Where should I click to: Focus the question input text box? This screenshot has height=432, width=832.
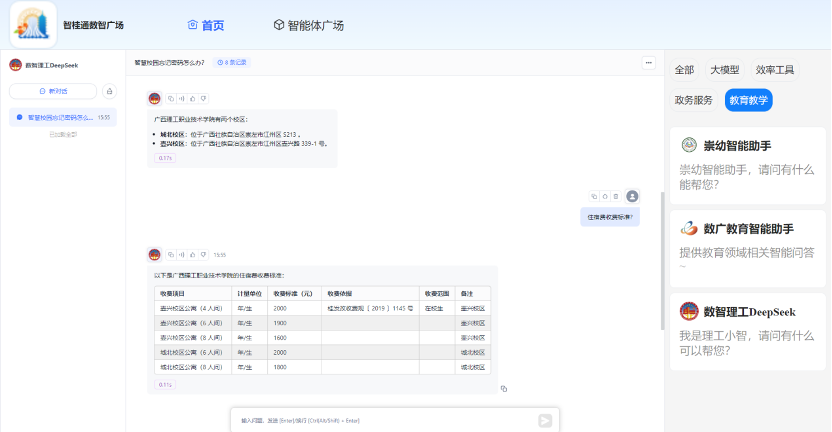pos(380,421)
